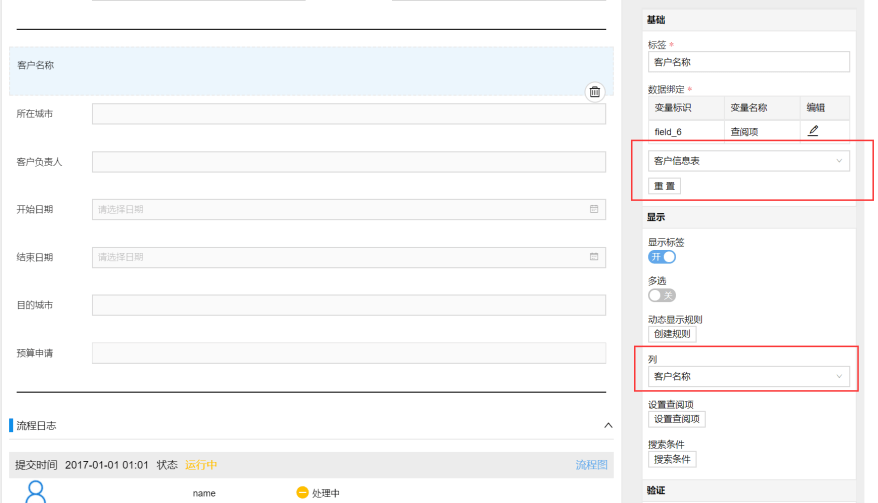Click the 预算申请 input field

348,353
